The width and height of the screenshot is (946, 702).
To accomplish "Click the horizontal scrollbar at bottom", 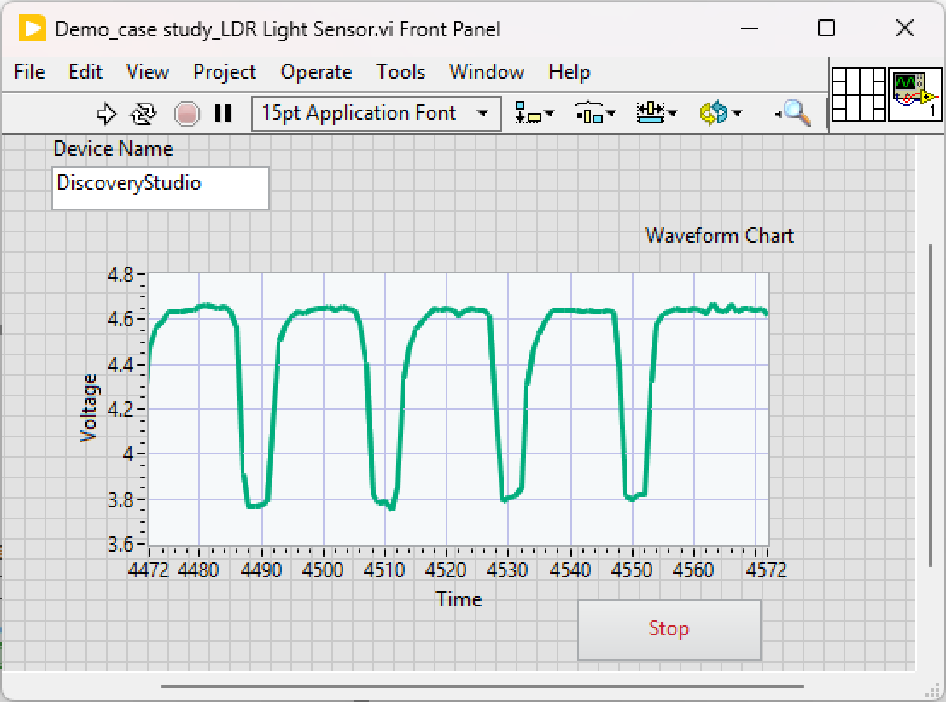I will point(482,686).
